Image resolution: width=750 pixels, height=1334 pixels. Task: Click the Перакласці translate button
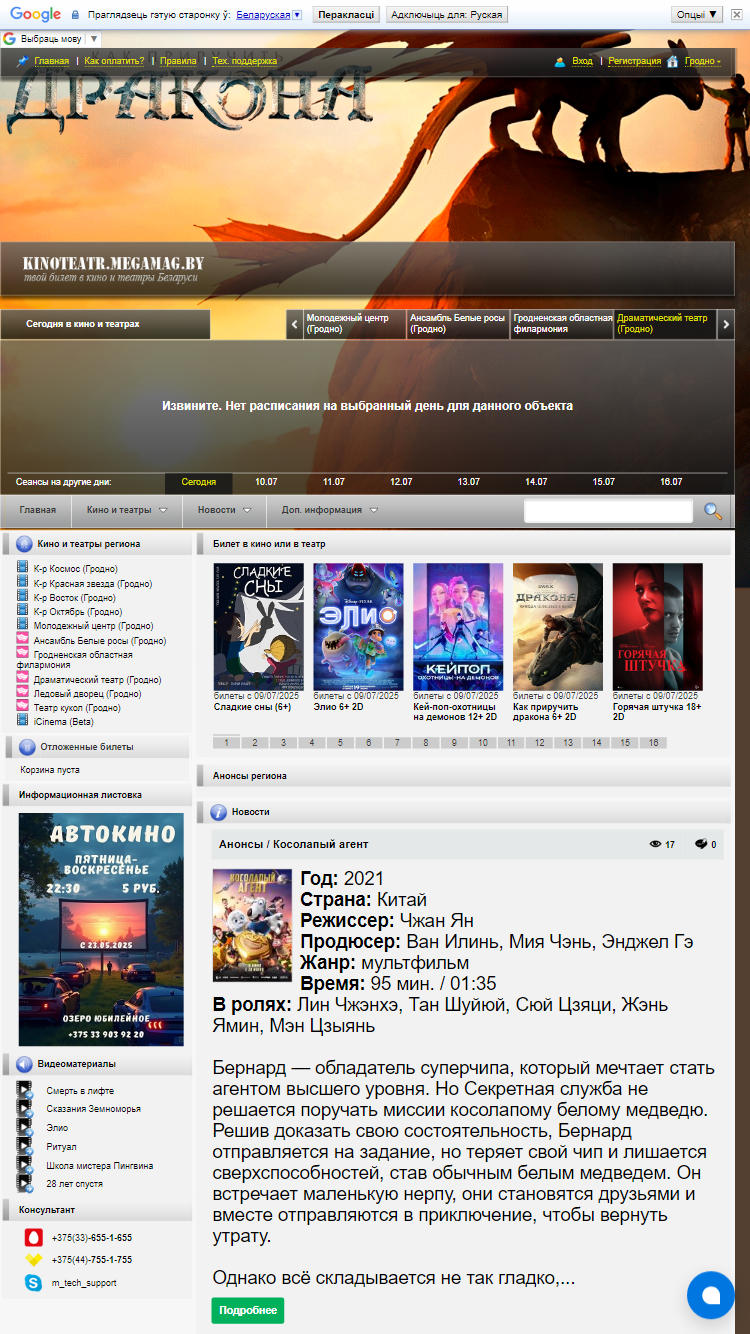pyautogui.click(x=346, y=15)
